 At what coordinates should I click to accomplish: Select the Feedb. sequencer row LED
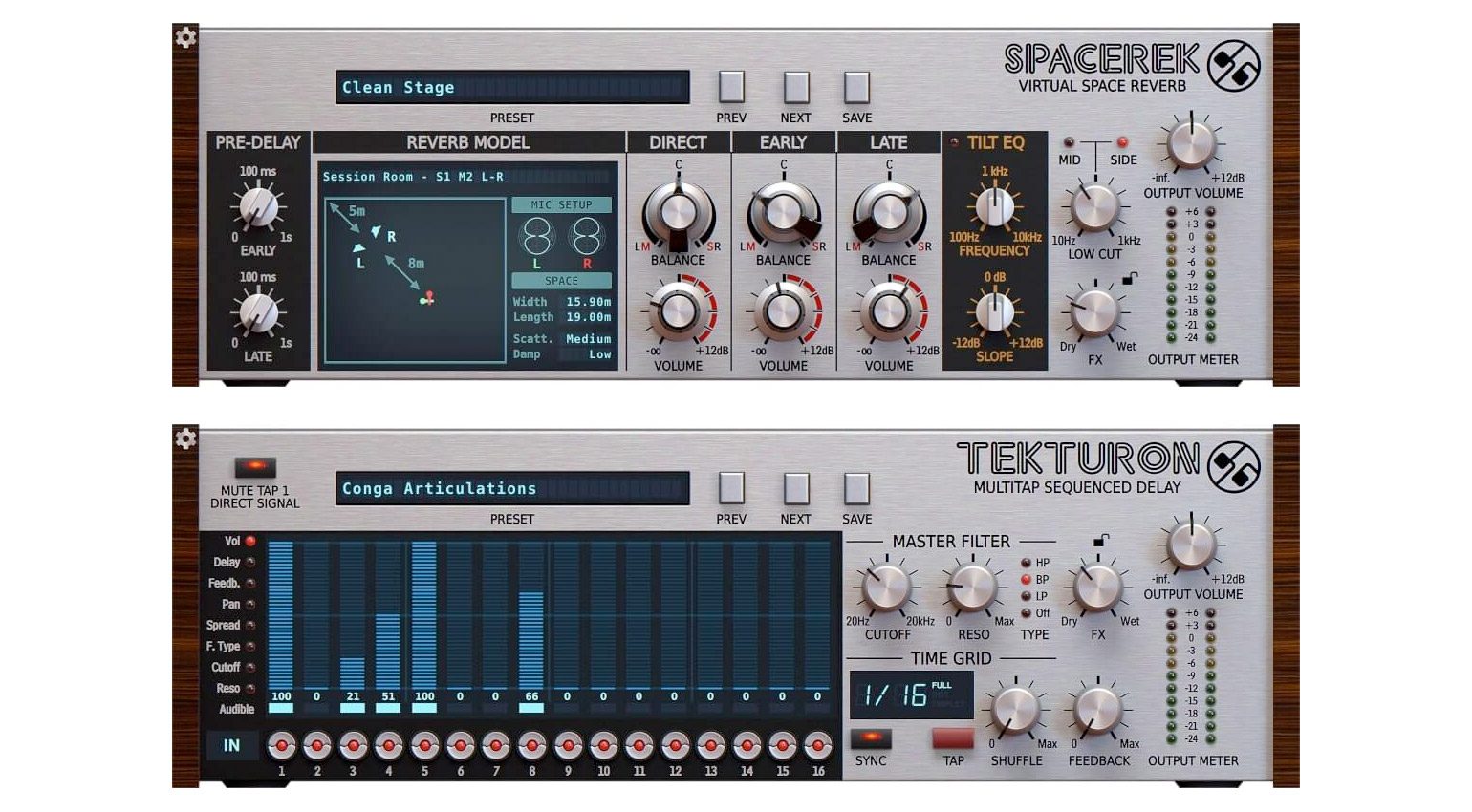click(x=250, y=583)
